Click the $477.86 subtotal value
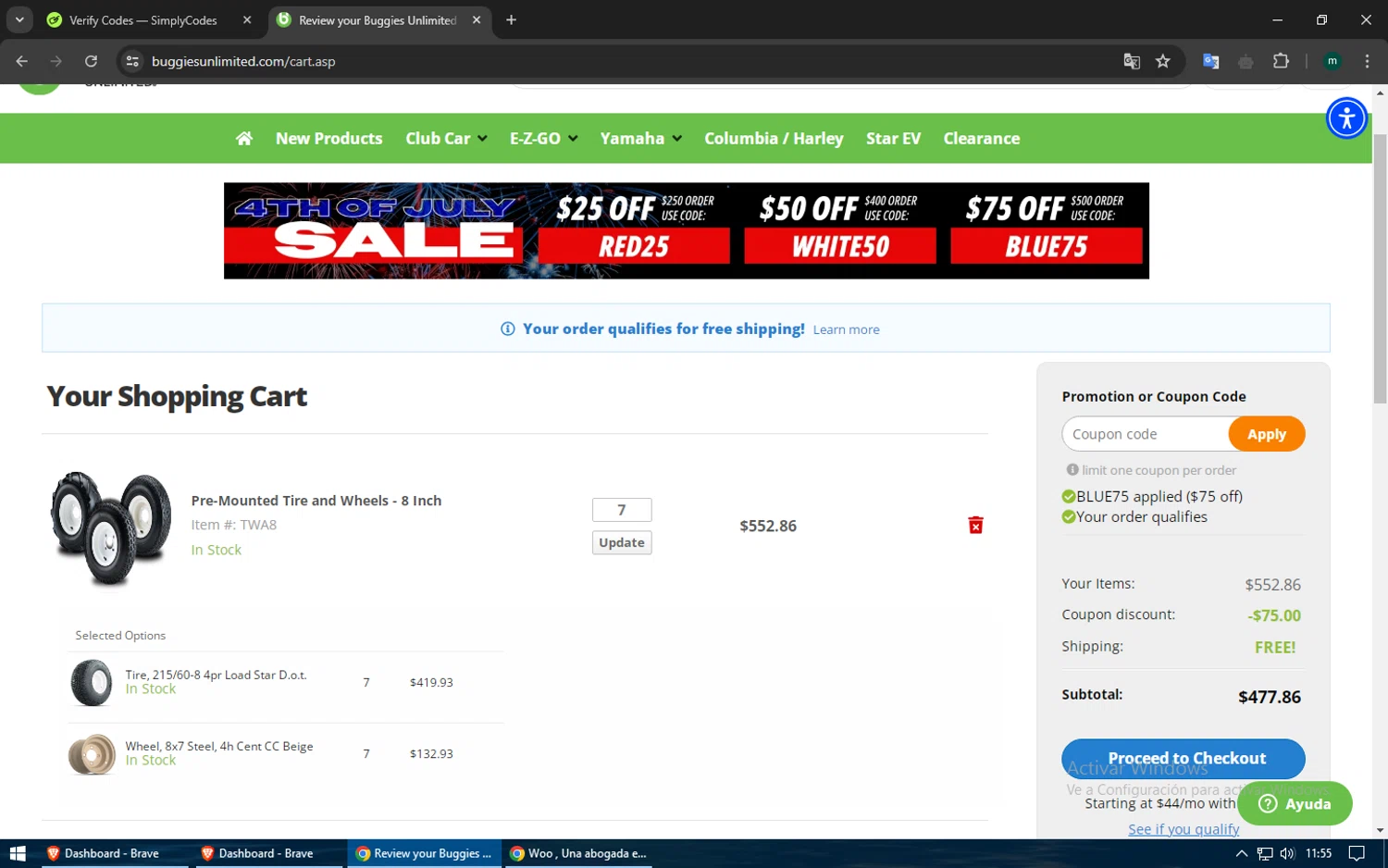Image resolution: width=1388 pixels, height=868 pixels. [1270, 697]
